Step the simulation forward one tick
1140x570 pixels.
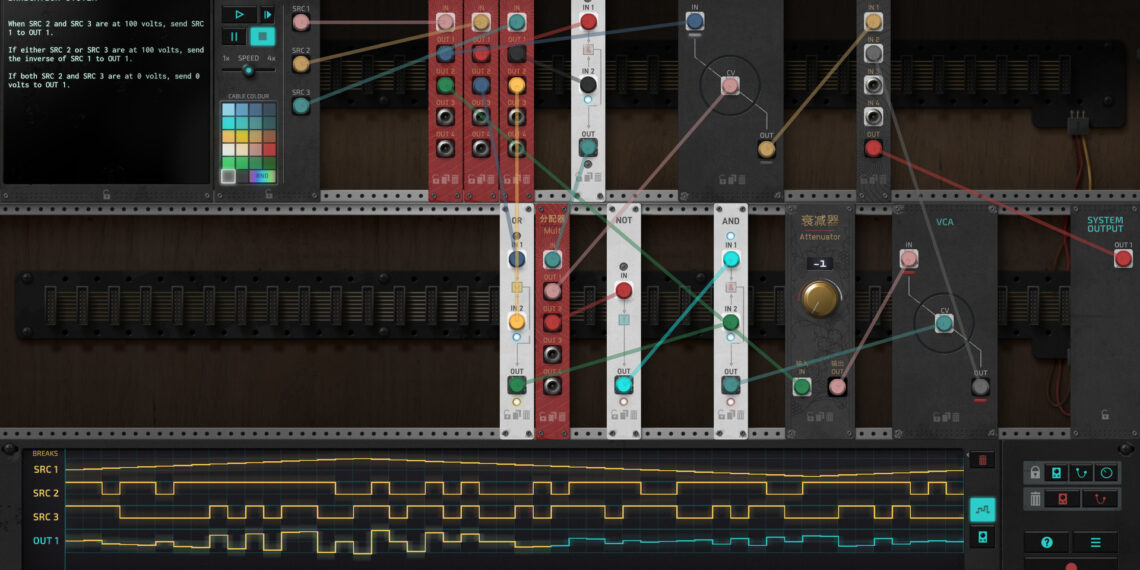267,15
